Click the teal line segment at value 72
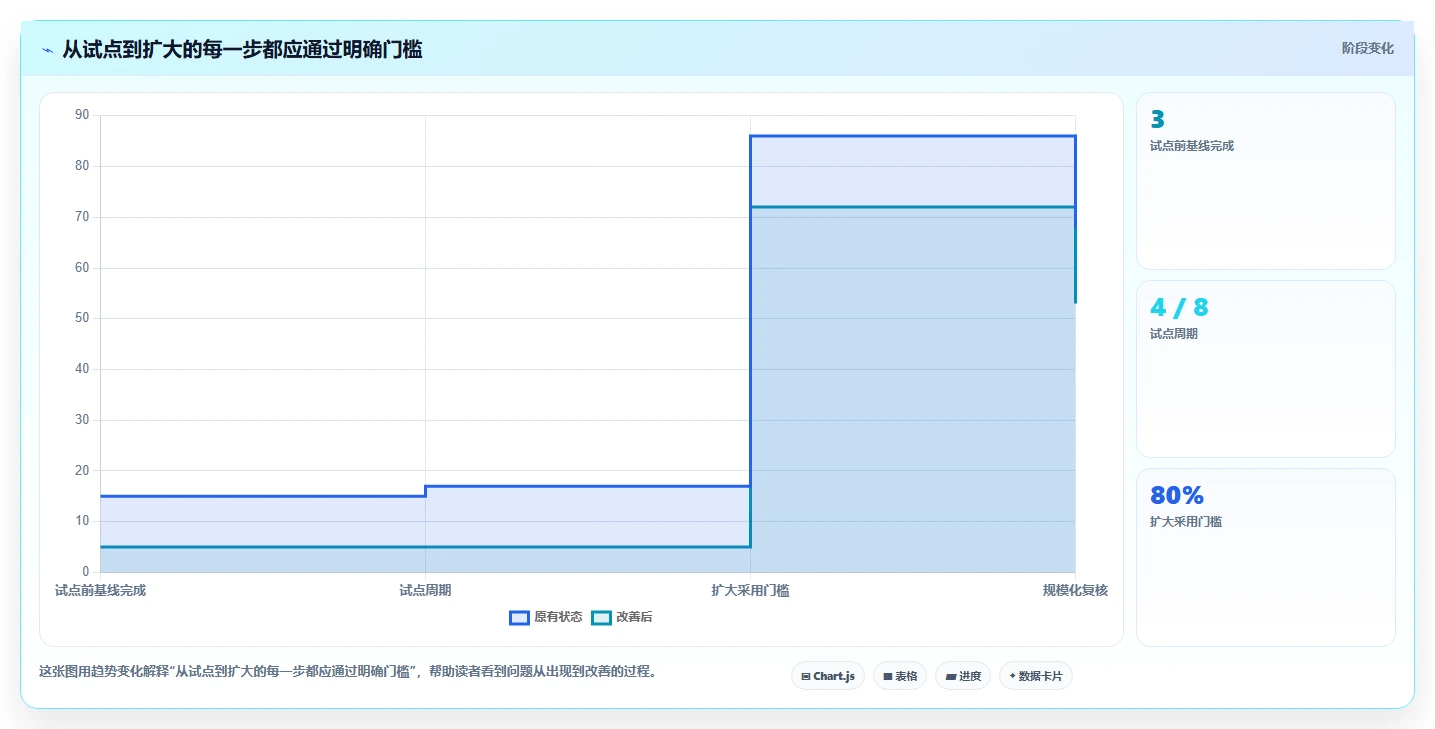 tap(912, 207)
